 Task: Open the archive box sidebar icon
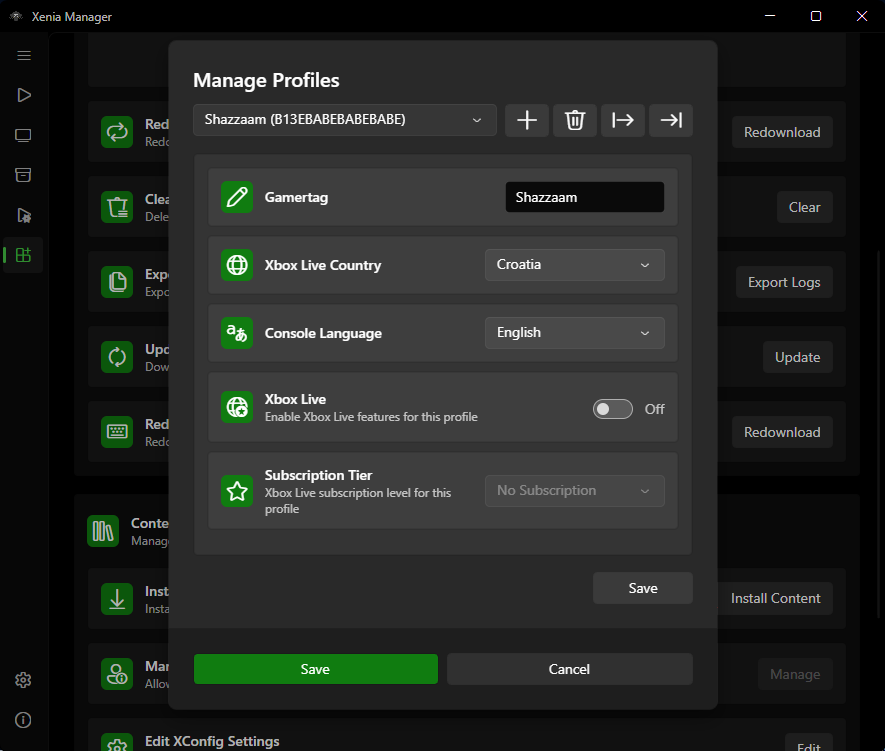pos(23,175)
